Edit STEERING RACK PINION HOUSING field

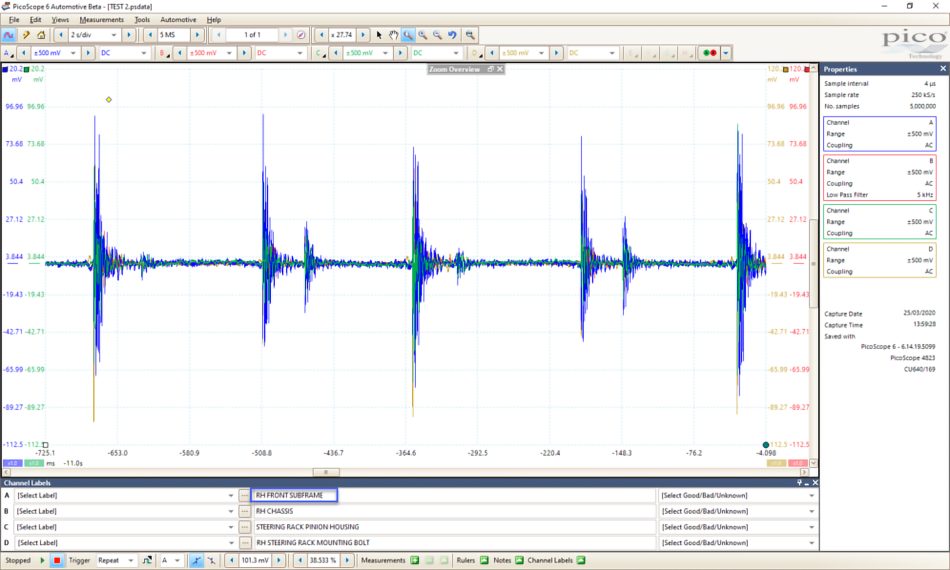click(x=453, y=527)
